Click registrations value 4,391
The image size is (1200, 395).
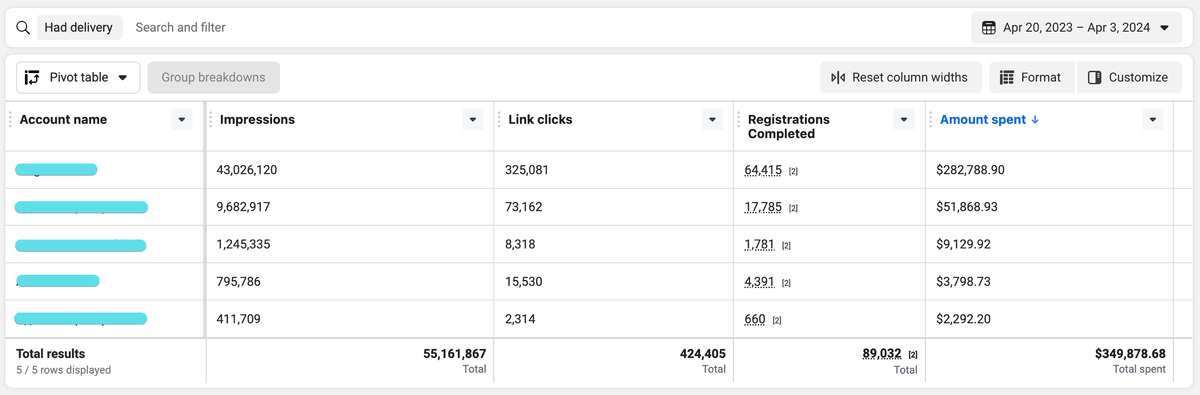760,282
